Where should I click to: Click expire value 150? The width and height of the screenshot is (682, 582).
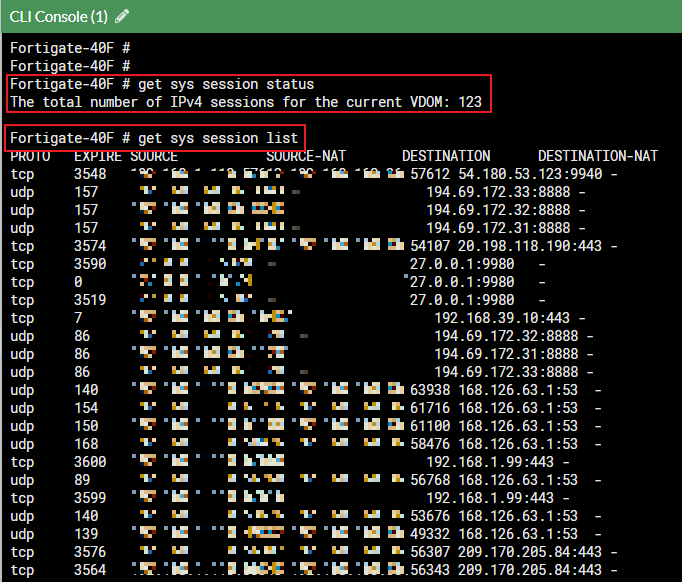click(x=86, y=426)
